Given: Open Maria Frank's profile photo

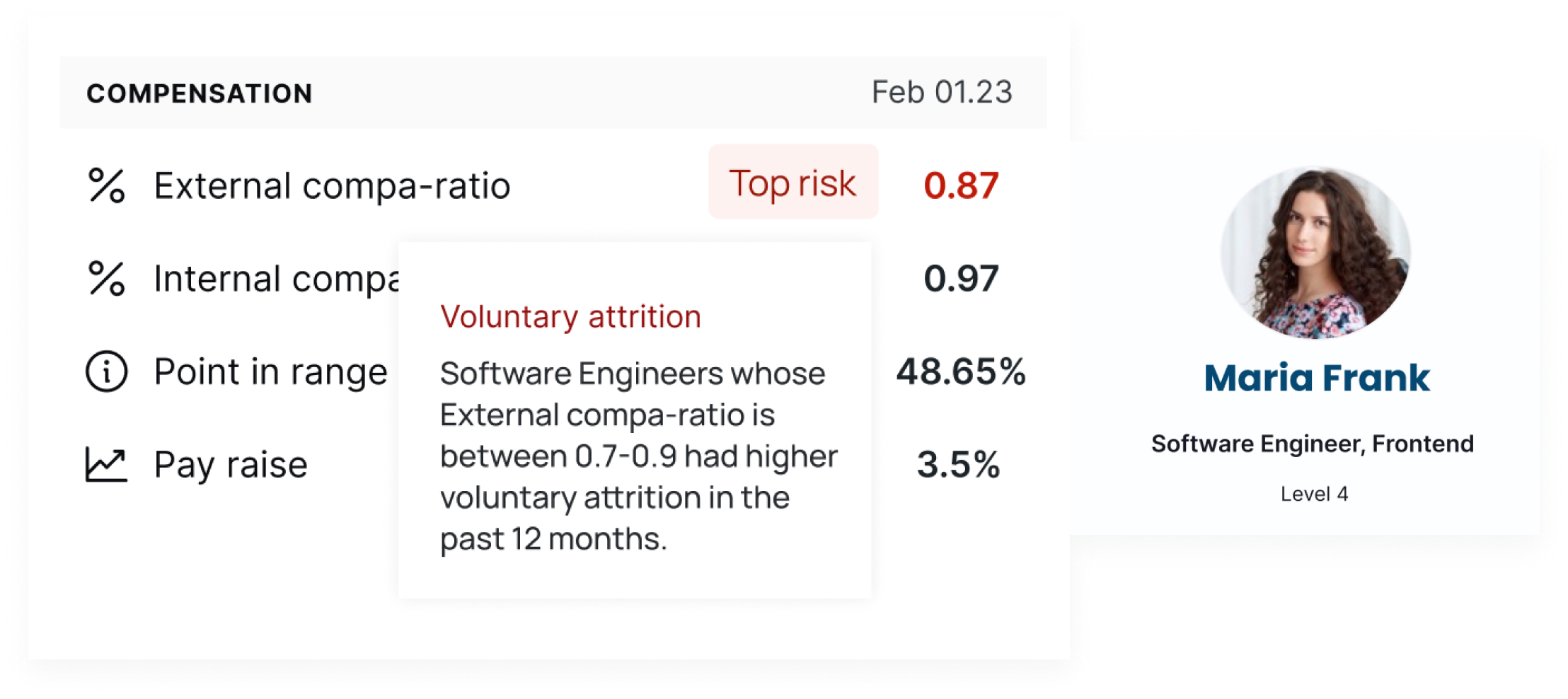Looking at the screenshot, I should [x=1315, y=253].
